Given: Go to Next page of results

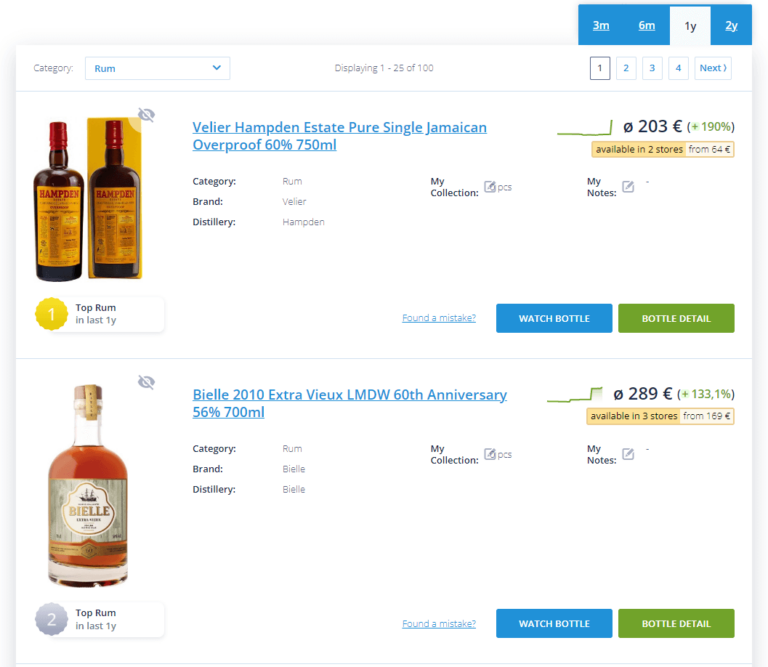Looking at the screenshot, I should [711, 68].
